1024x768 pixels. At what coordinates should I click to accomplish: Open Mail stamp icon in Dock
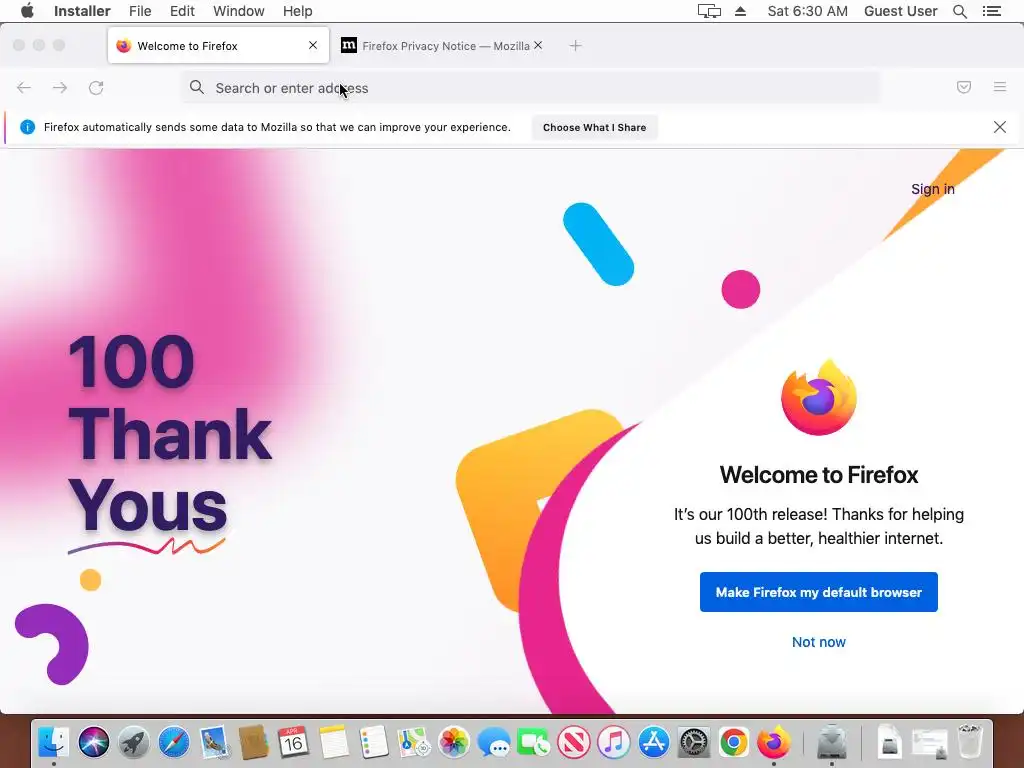click(214, 742)
